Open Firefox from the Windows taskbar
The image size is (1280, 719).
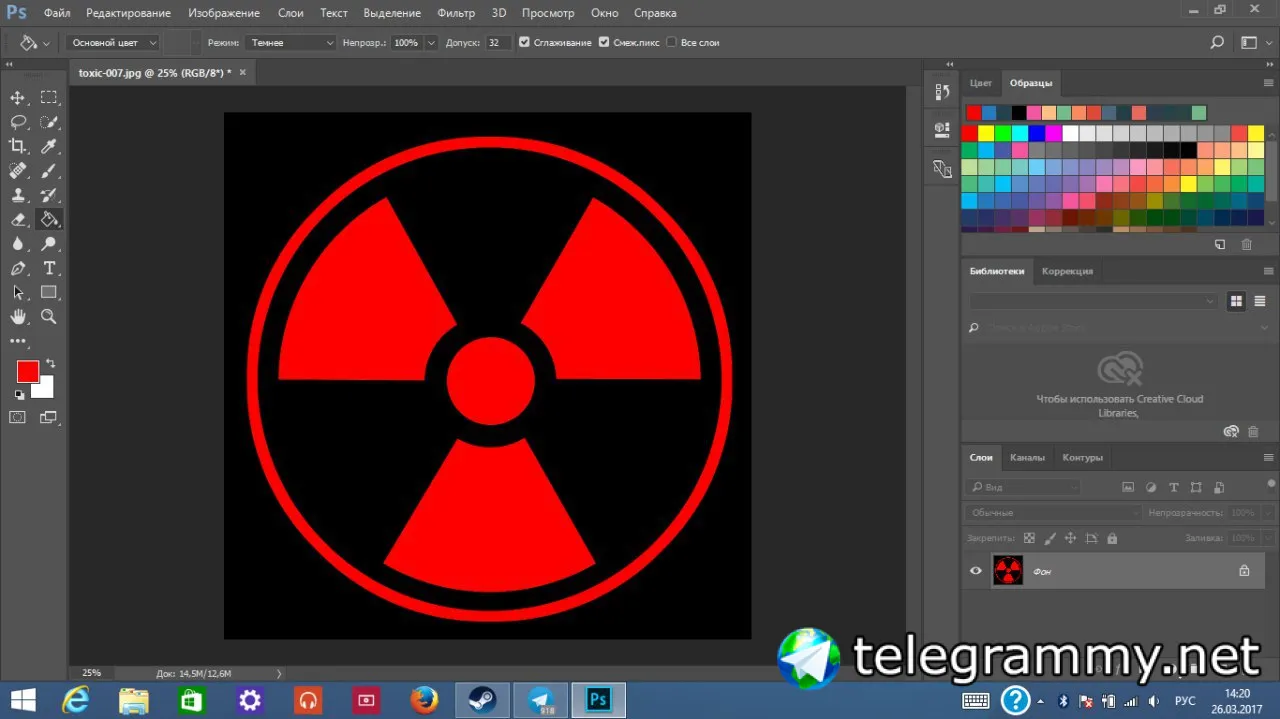[x=424, y=699]
